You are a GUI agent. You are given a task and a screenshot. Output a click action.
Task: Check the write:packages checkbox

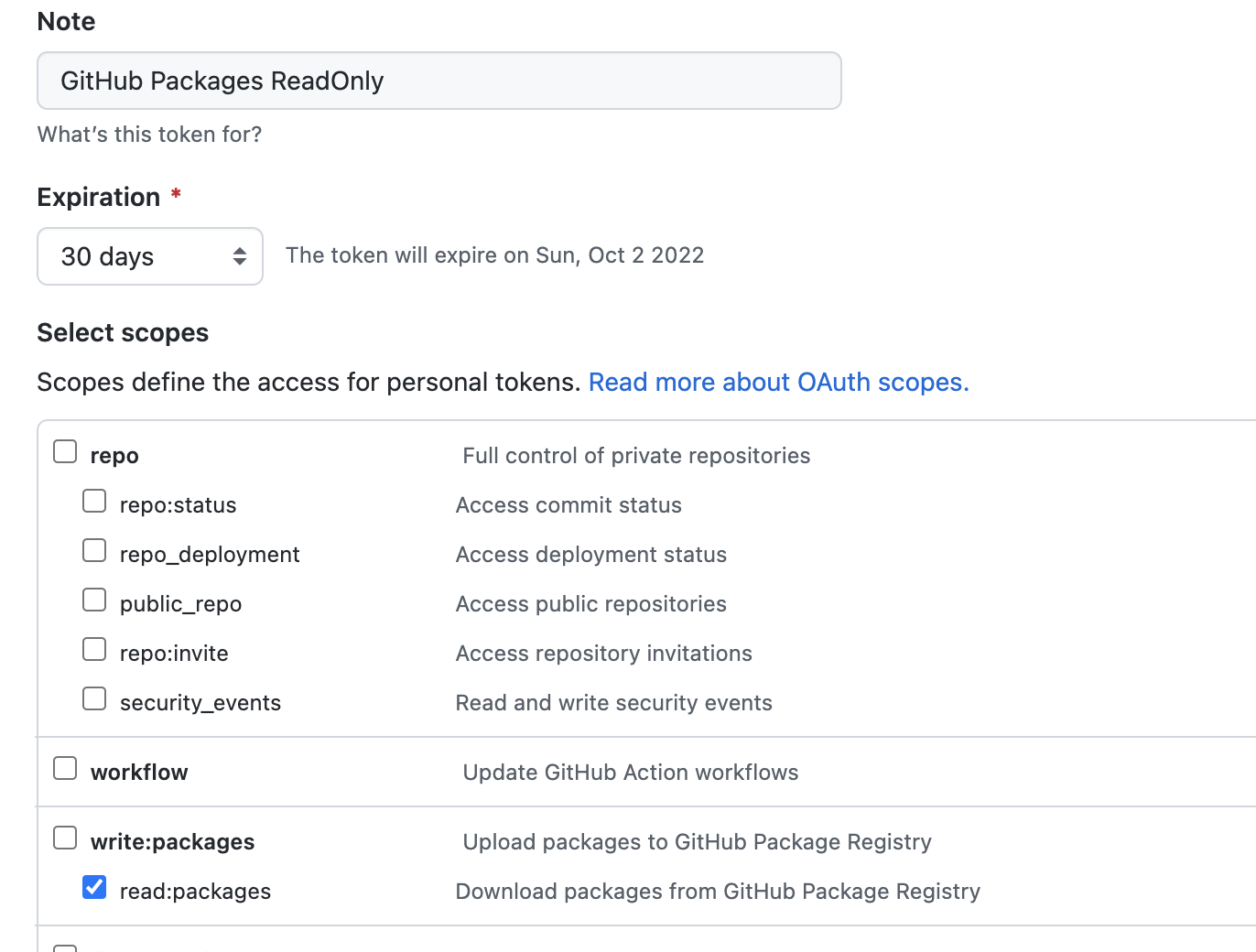point(65,838)
